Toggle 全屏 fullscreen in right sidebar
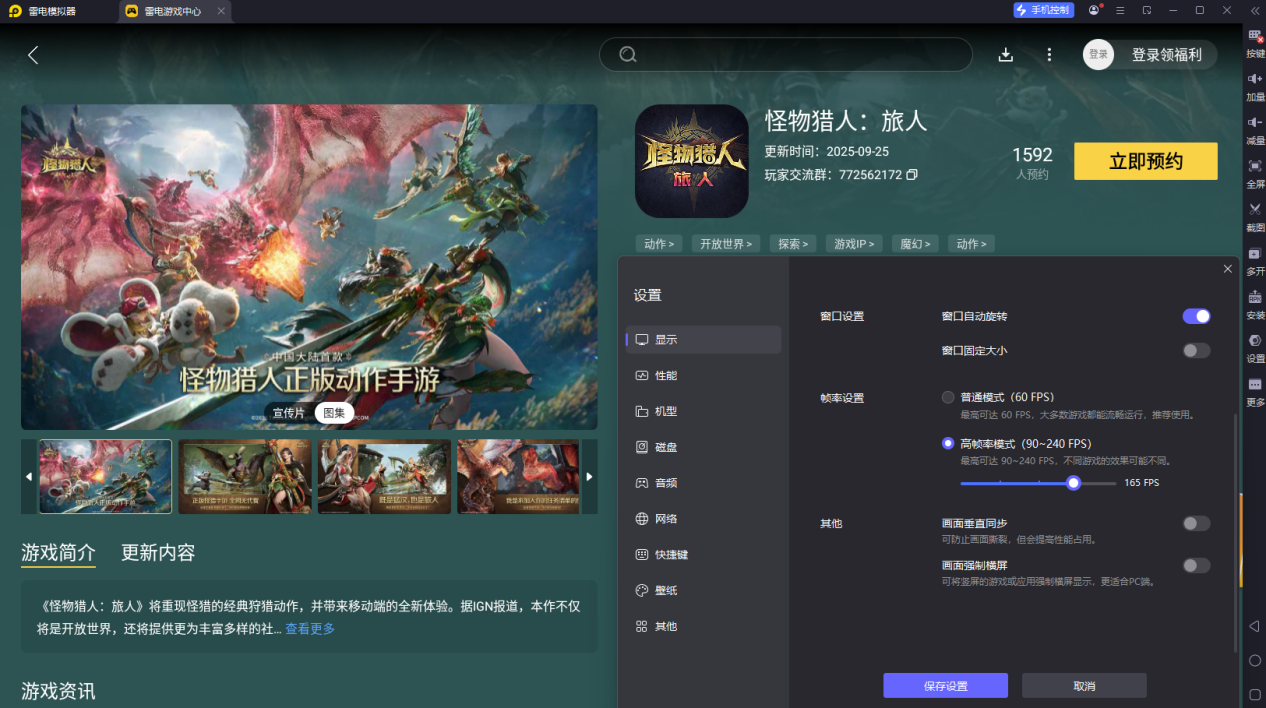This screenshot has width=1266, height=708. [x=1255, y=174]
